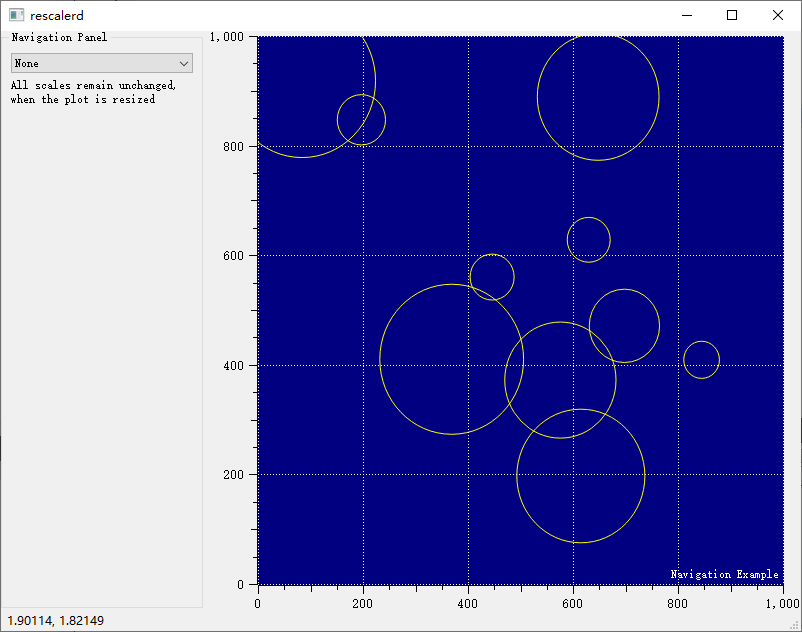Click the status bar coordinates '1.90114, 1.82149'
Screen dimensions: 802x632
tap(55, 621)
